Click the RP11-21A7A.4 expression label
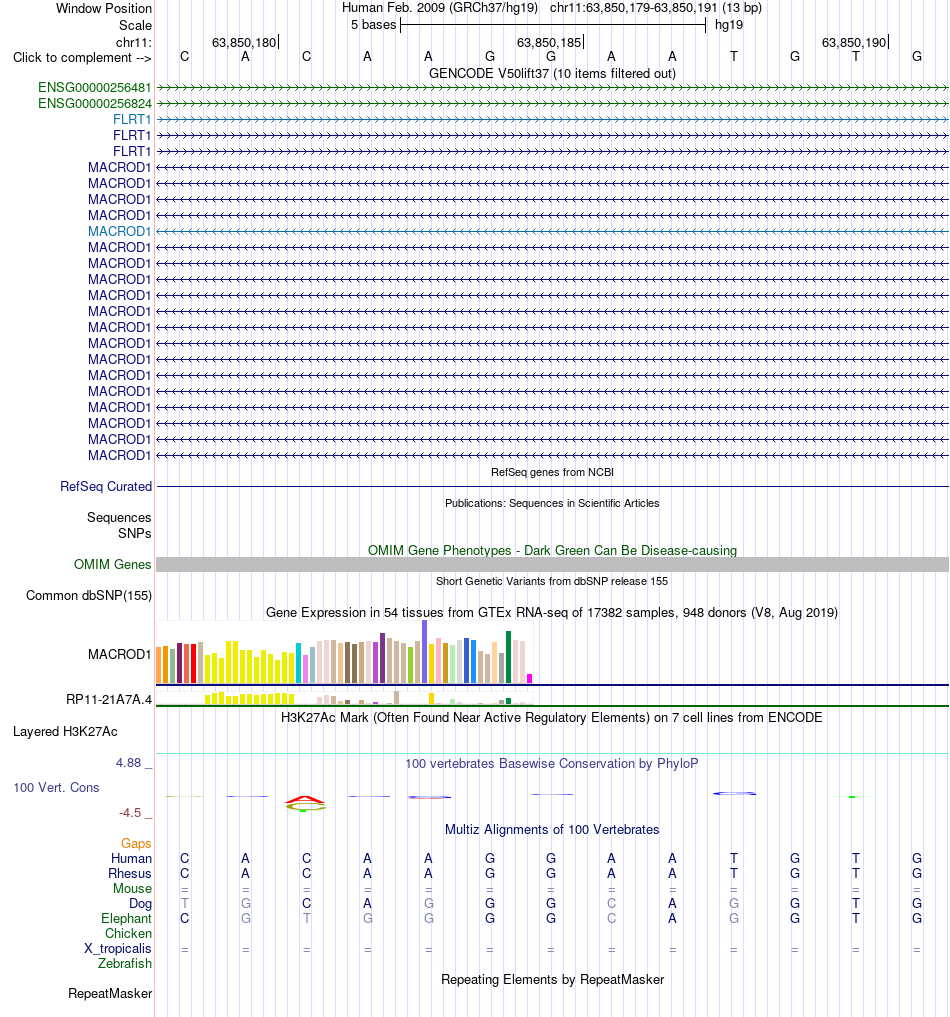Viewport: 950px width, 1017px height. click(109, 699)
